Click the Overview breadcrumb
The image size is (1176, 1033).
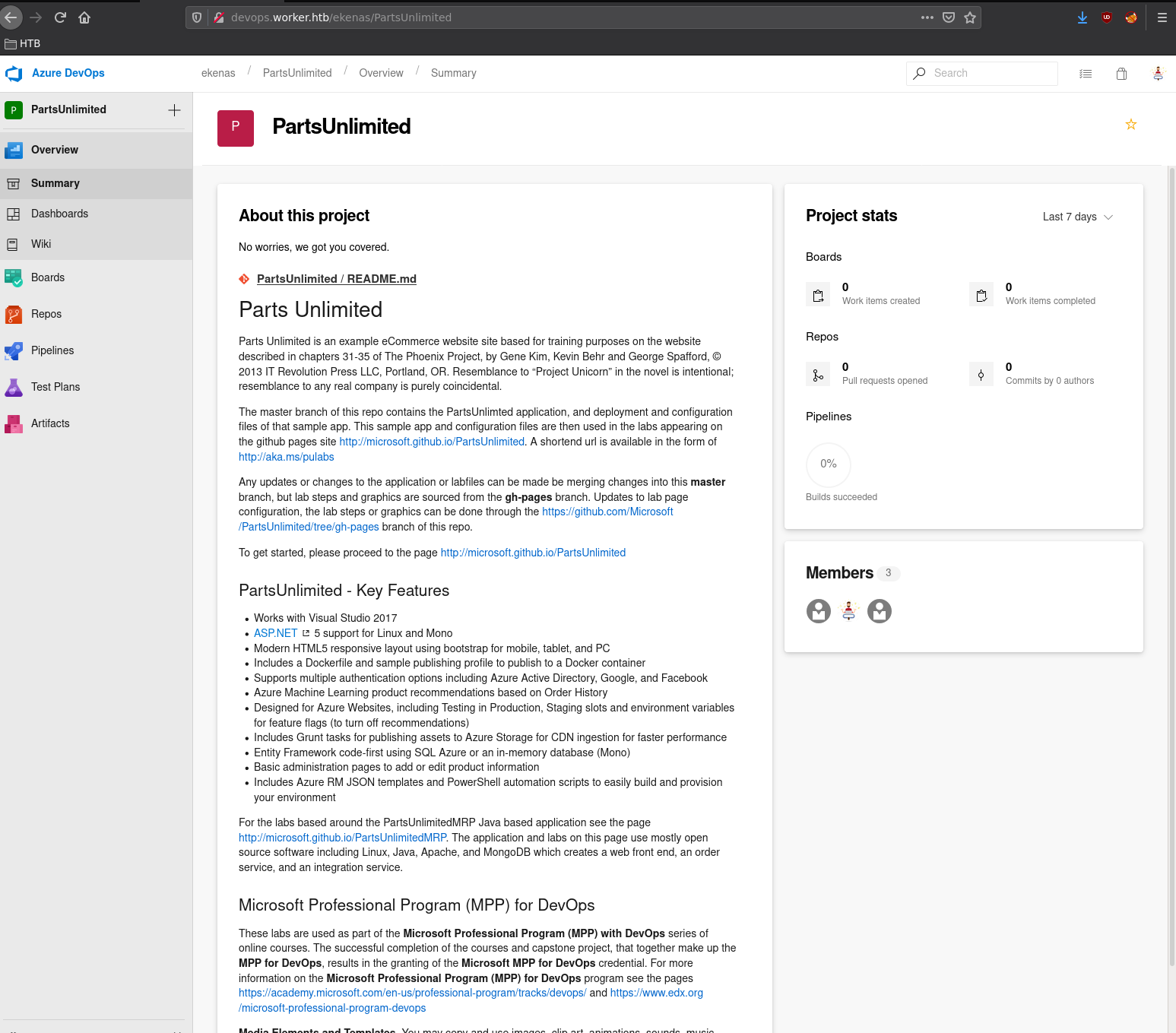click(381, 73)
